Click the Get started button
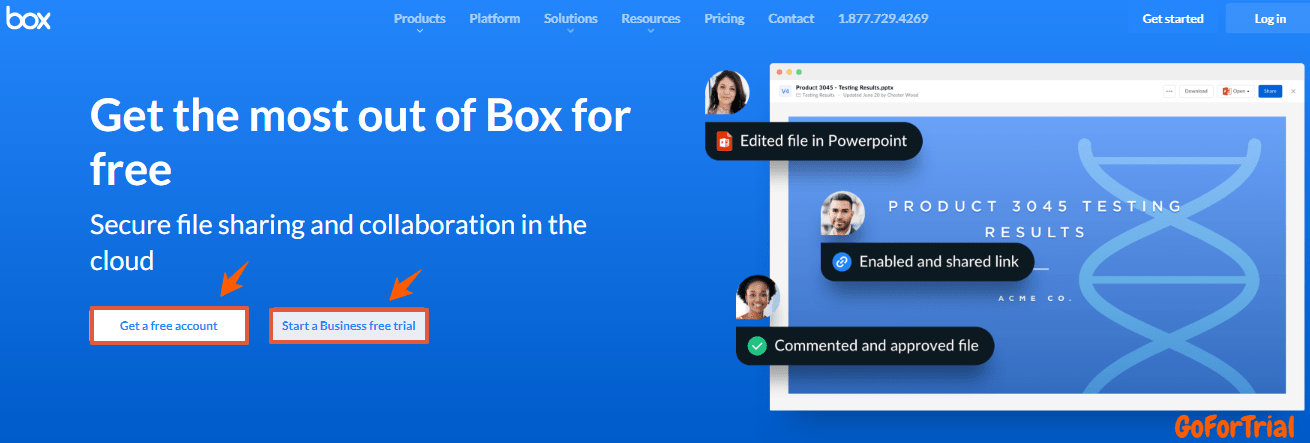The height and width of the screenshot is (443, 1310). pyautogui.click(x=1173, y=18)
